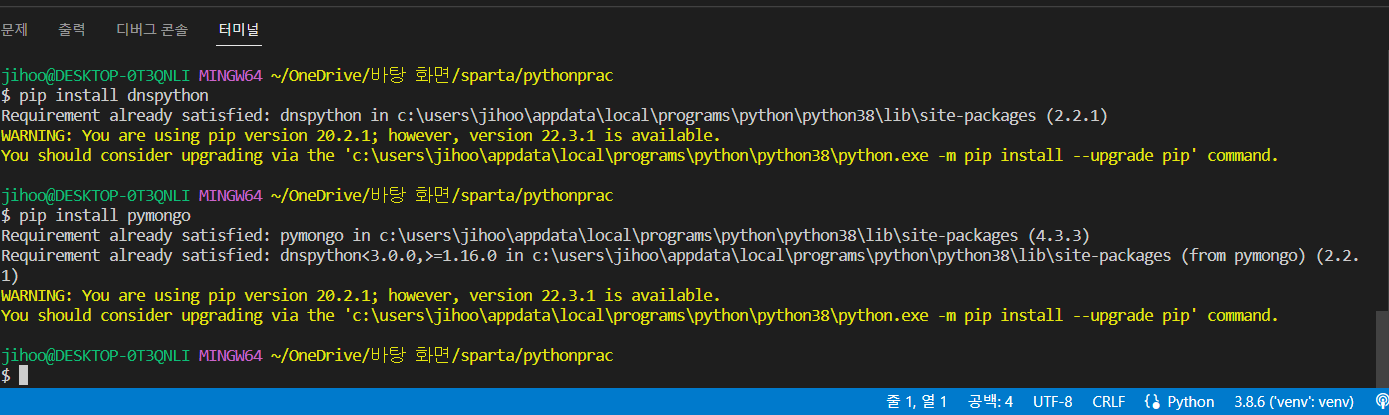
Task: Change indentation via 공백: 4
Action: (x=990, y=402)
